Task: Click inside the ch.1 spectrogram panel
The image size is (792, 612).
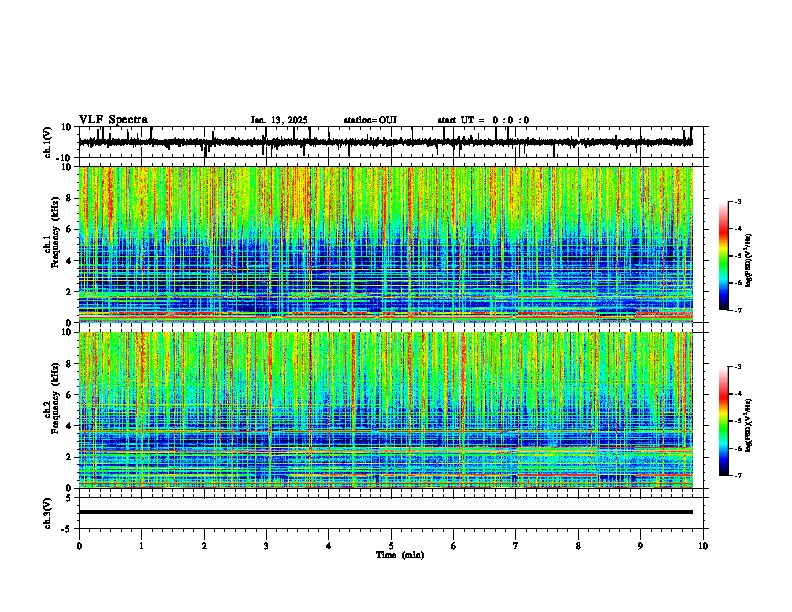Action: point(386,244)
